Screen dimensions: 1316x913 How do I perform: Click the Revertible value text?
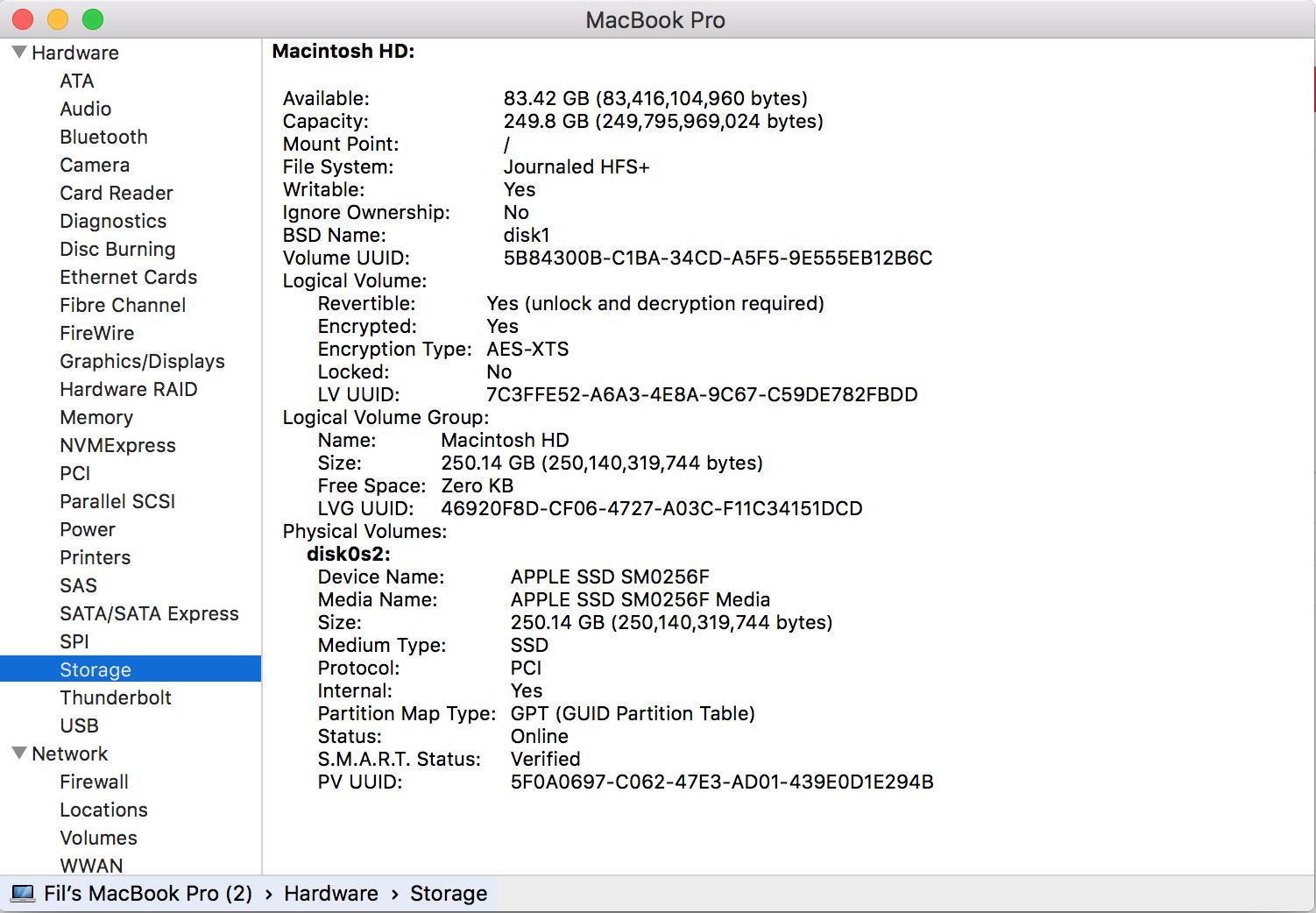pos(655,303)
